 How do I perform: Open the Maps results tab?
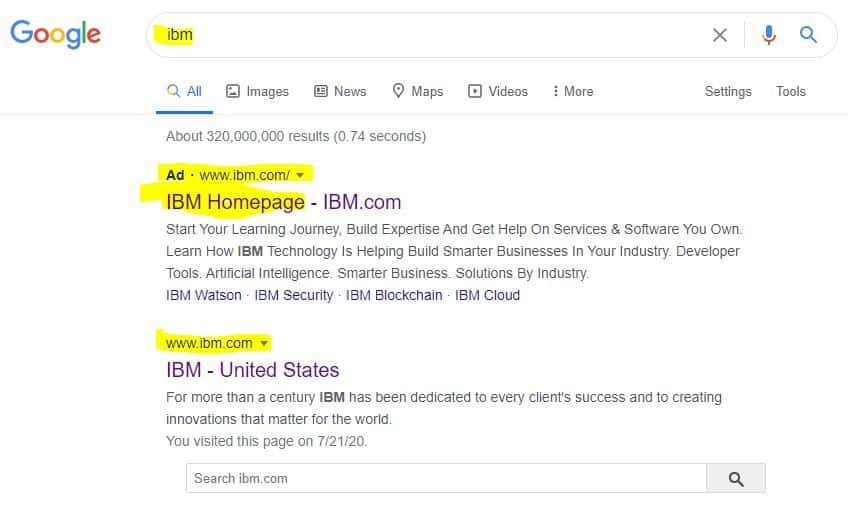point(418,91)
